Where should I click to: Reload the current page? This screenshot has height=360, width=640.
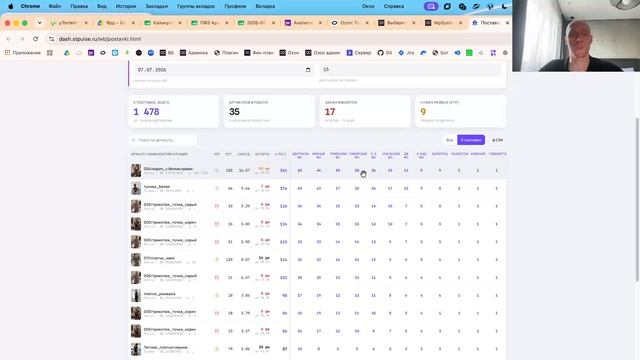click(36, 39)
